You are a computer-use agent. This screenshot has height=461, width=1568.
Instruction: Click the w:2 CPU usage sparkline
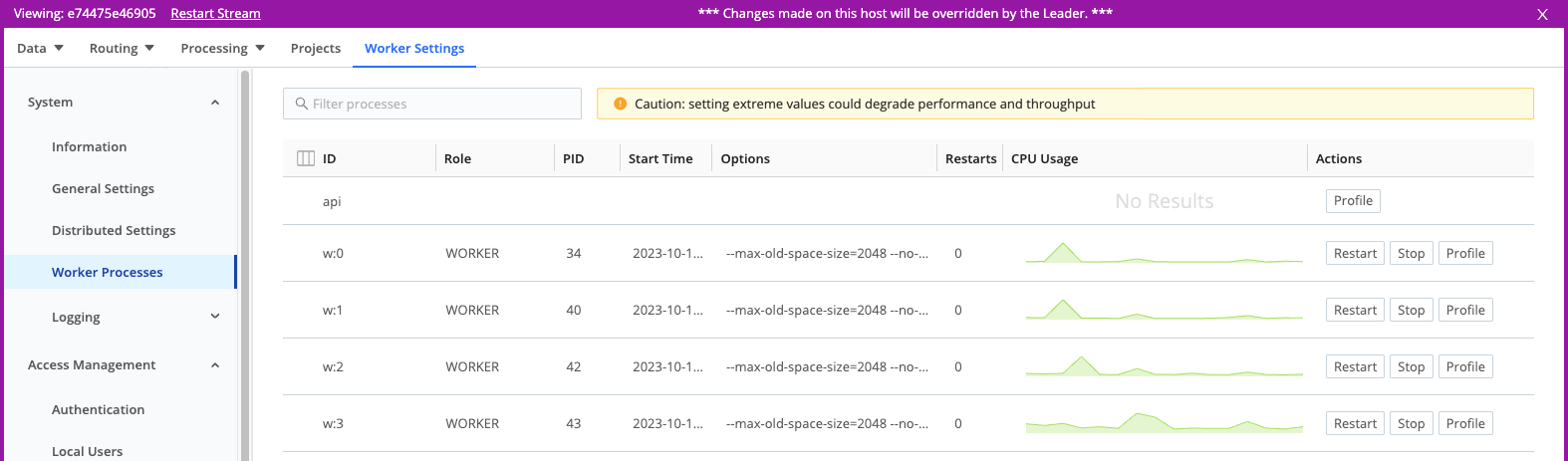[1165, 366]
